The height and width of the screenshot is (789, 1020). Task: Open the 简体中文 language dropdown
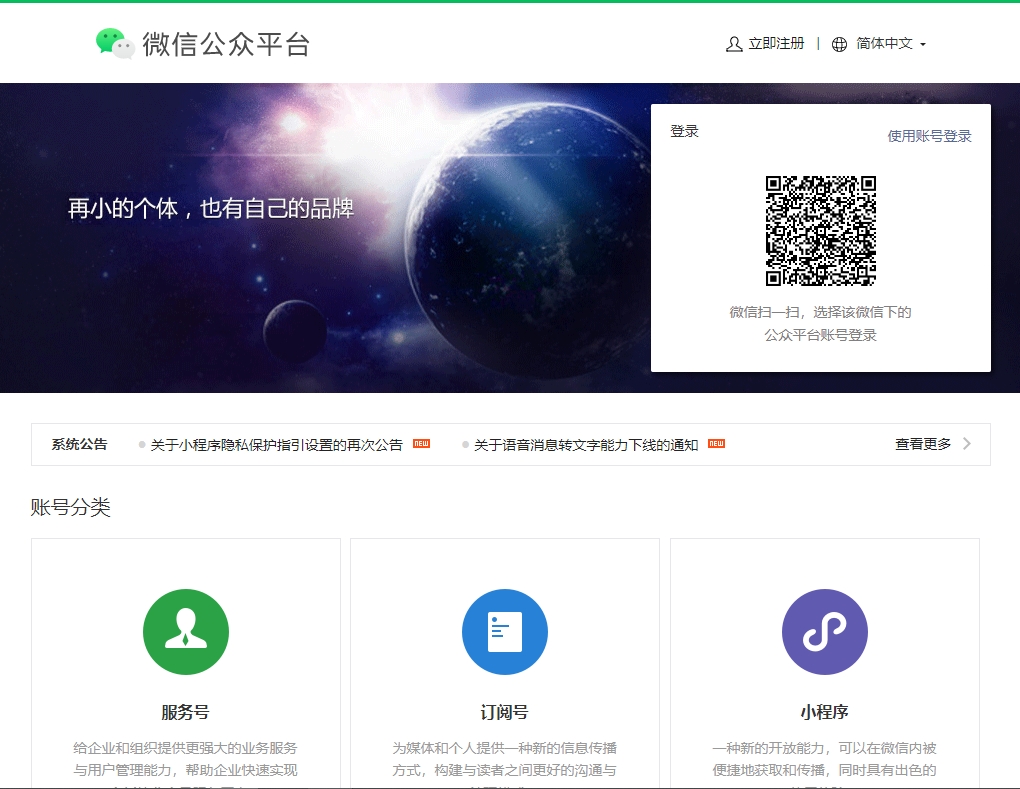click(884, 44)
